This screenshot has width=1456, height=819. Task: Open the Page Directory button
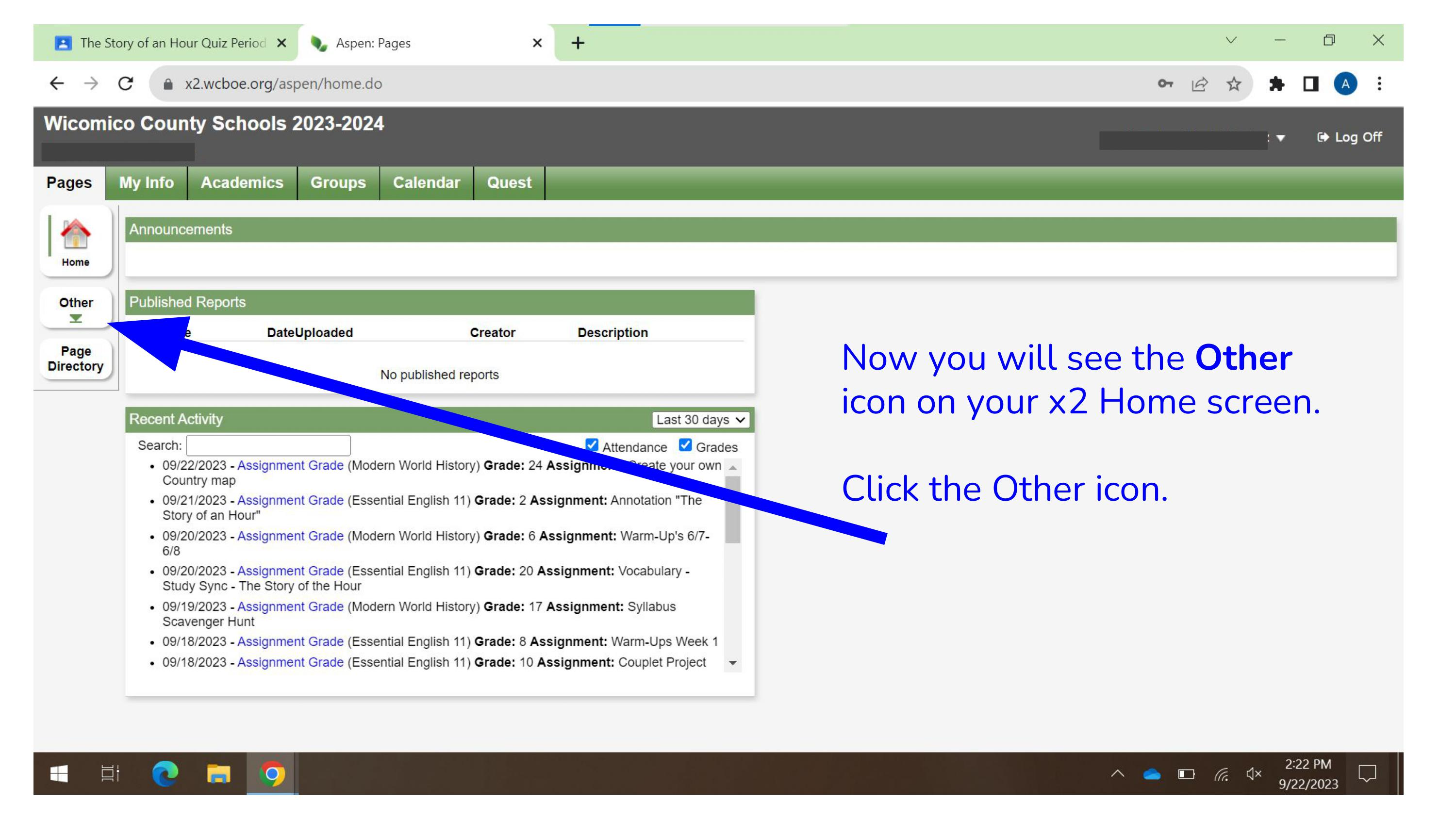pos(76,359)
